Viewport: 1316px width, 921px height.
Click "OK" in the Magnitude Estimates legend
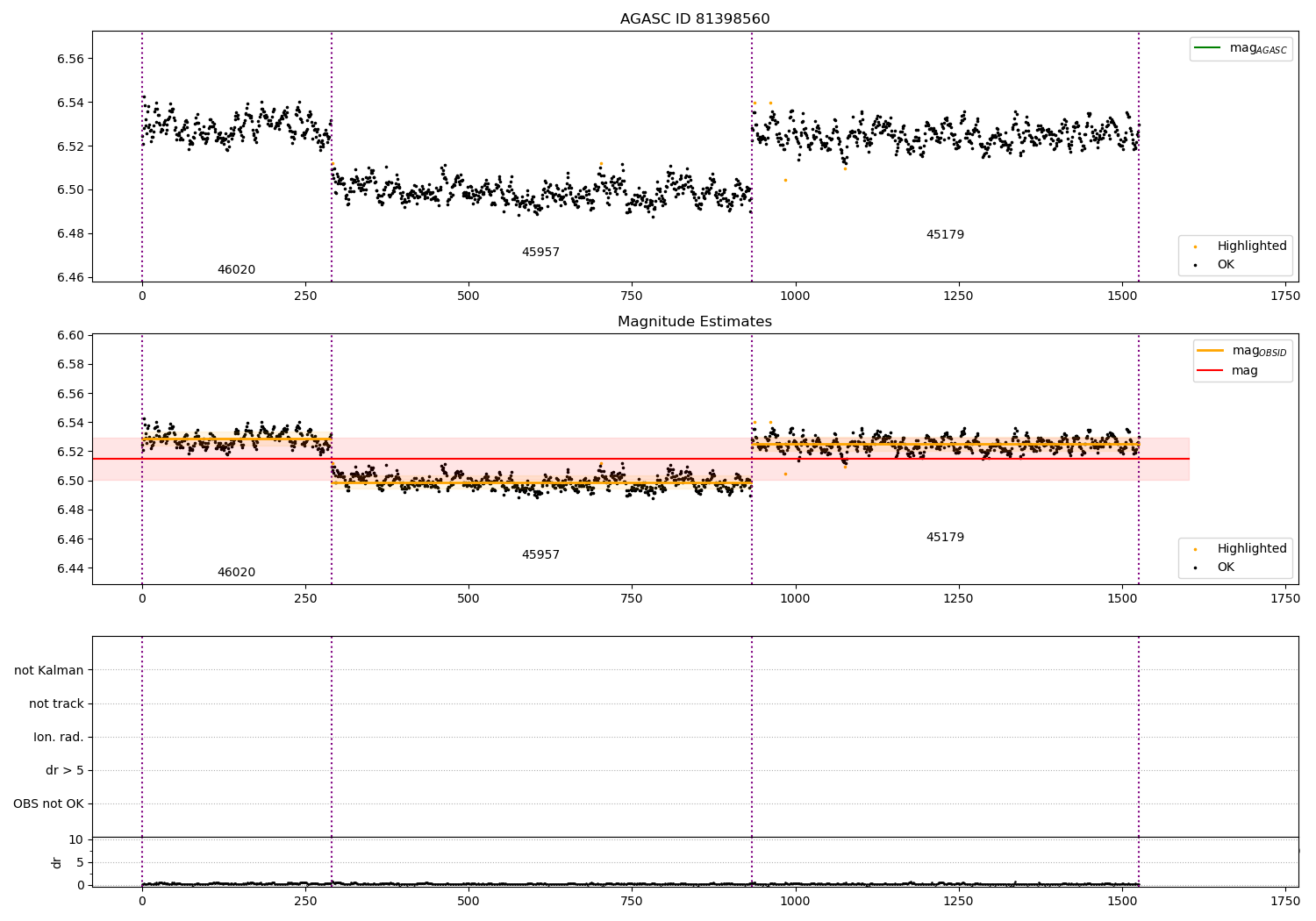[1226, 568]
